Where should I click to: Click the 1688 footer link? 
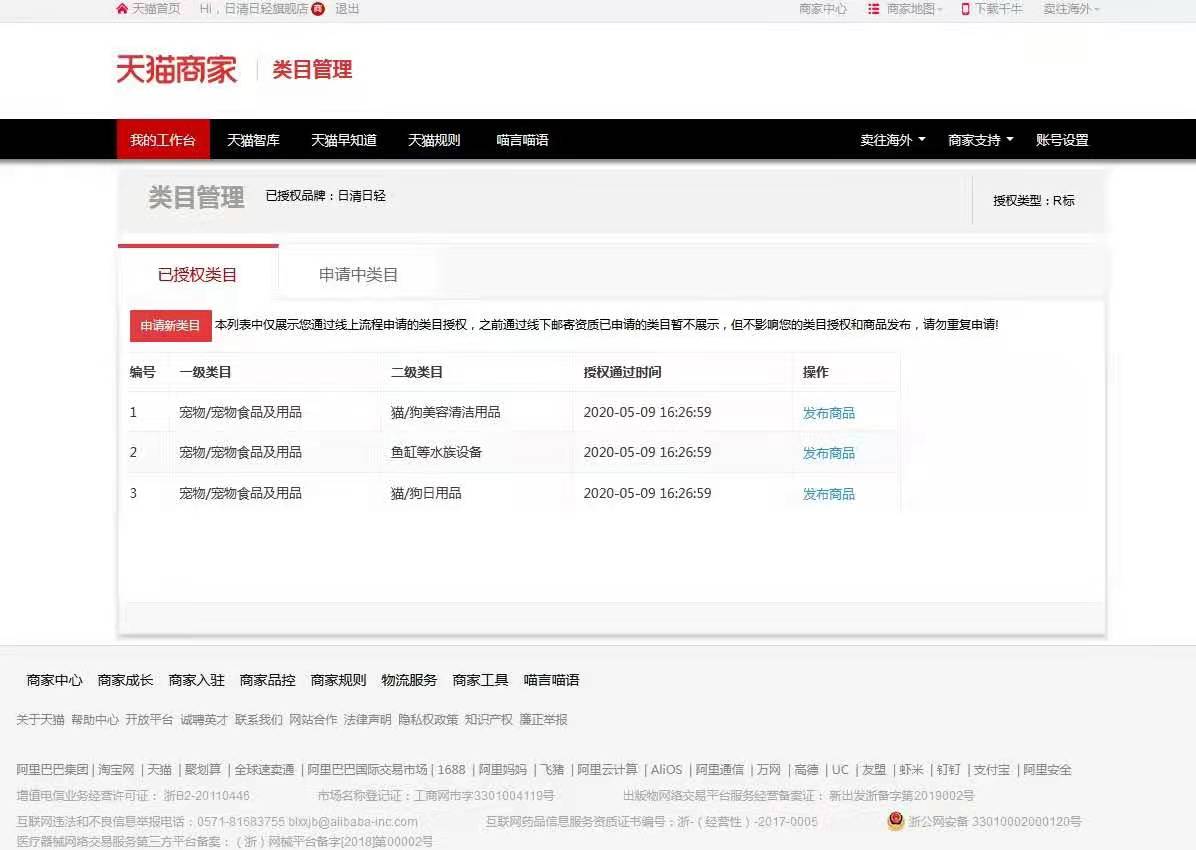tap(452, 770)
